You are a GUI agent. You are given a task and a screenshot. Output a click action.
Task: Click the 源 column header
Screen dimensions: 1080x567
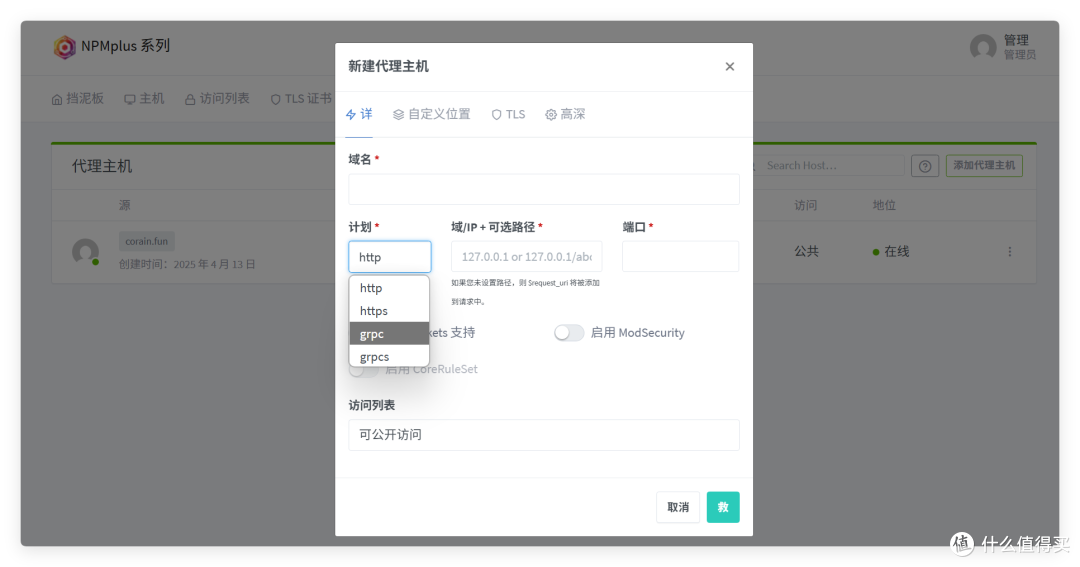[x=124, y=205]
